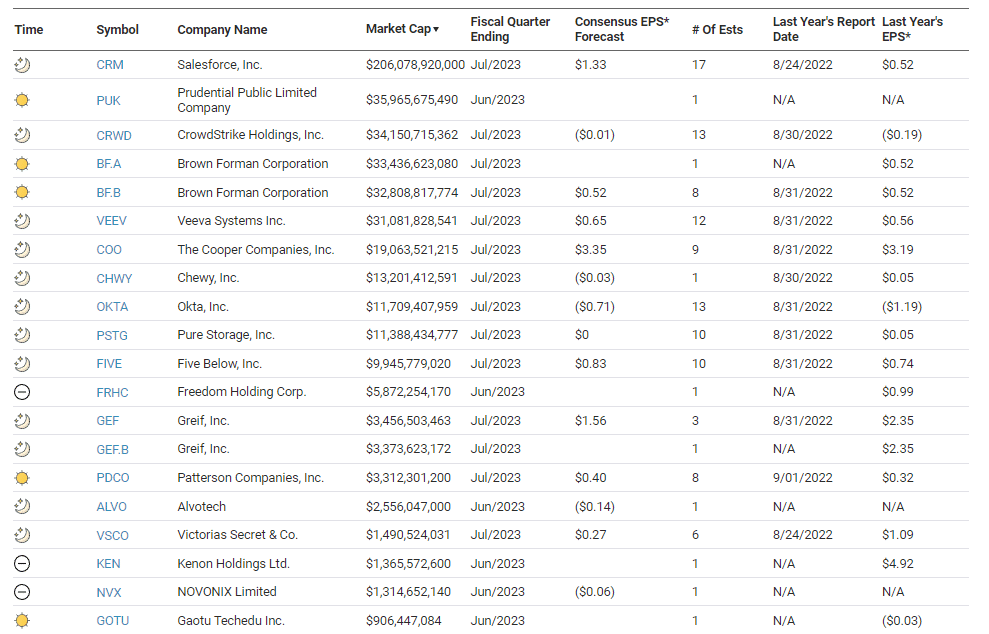Follow the NVX ticker link
This screenshot has width=989, height=634.
[108, 592]
